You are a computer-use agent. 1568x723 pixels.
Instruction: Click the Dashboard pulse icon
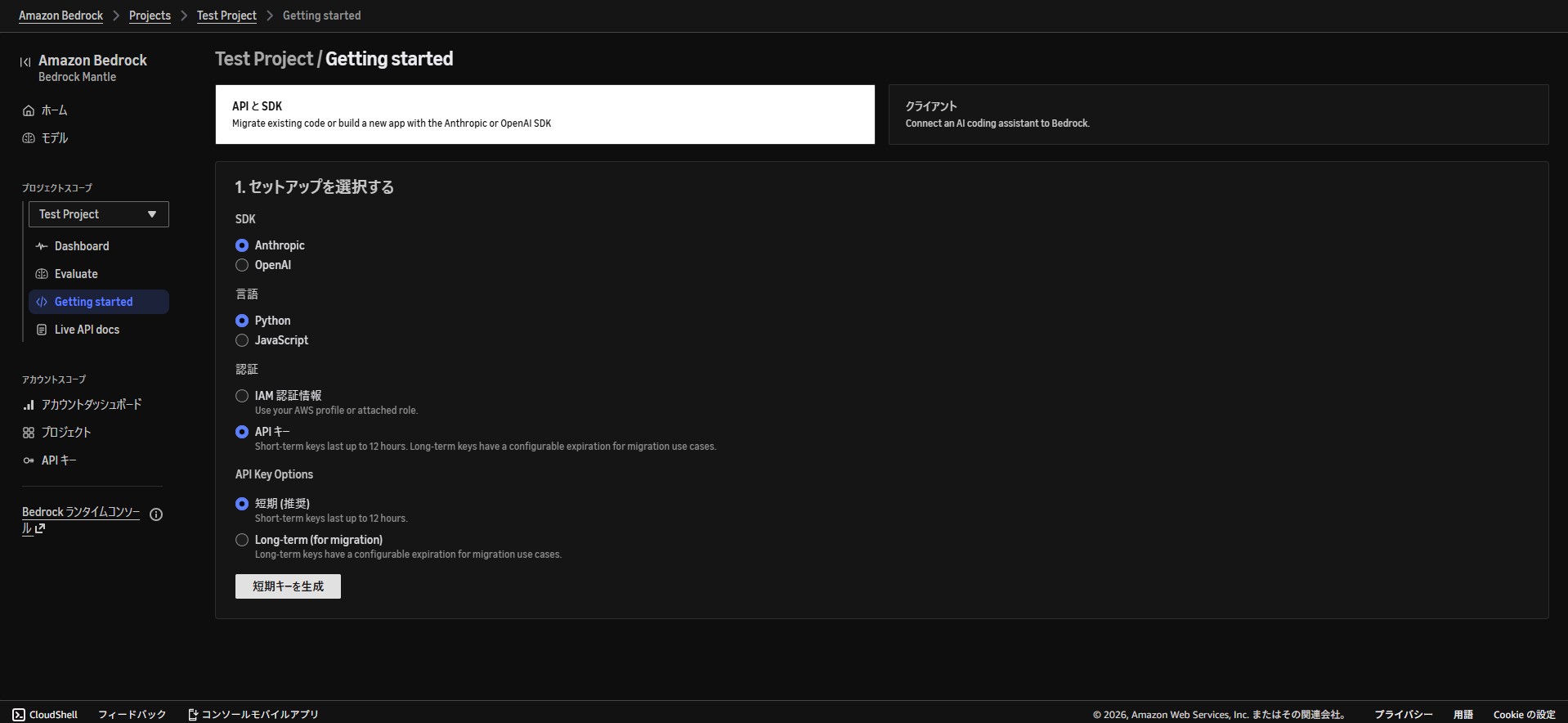point(42,246)
